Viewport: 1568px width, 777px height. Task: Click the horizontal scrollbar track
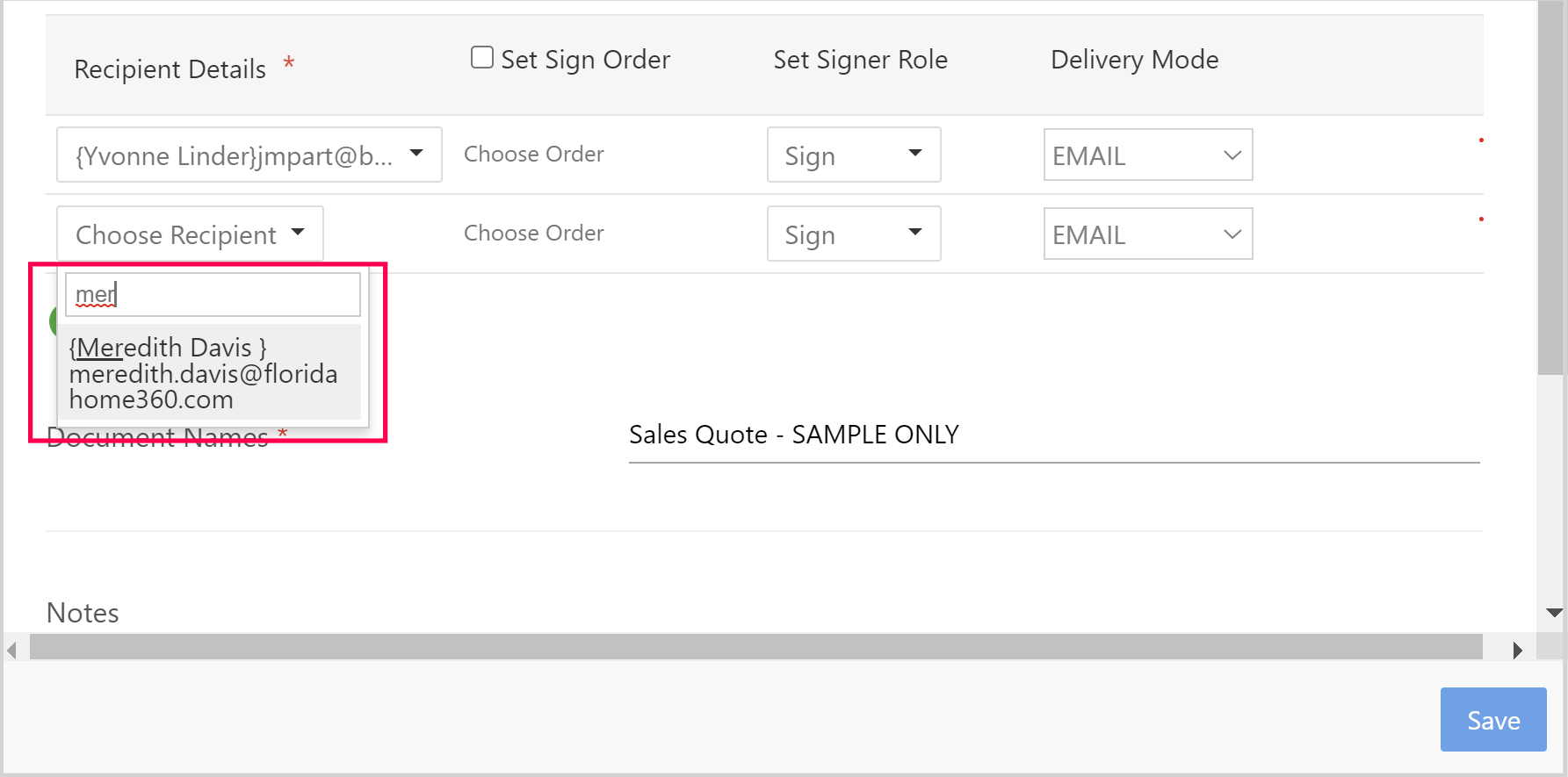[x=755, y=648]
